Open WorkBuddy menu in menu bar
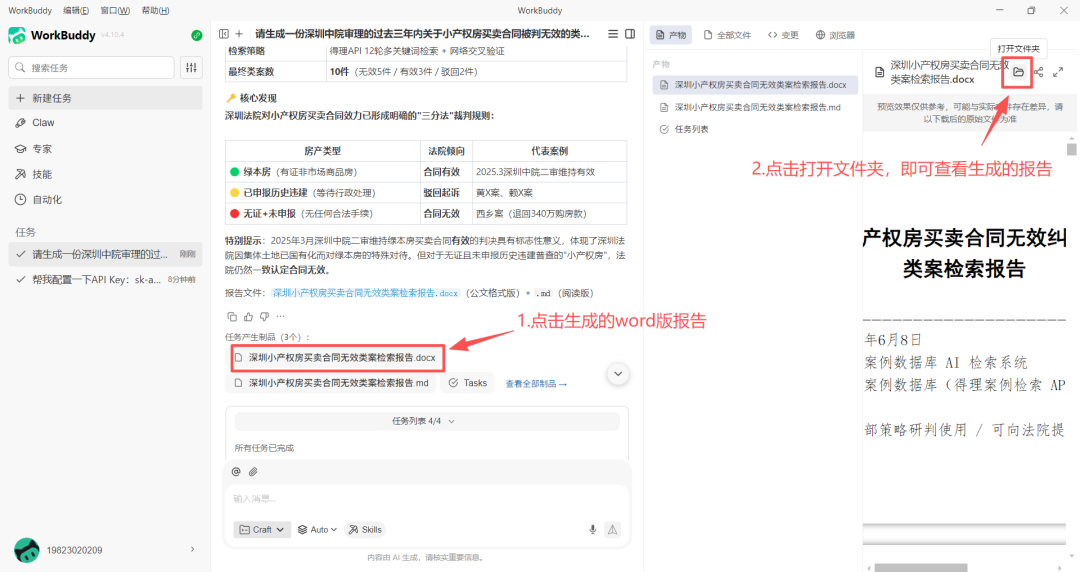Screen dimensions: 1080x572 (30, 10)
